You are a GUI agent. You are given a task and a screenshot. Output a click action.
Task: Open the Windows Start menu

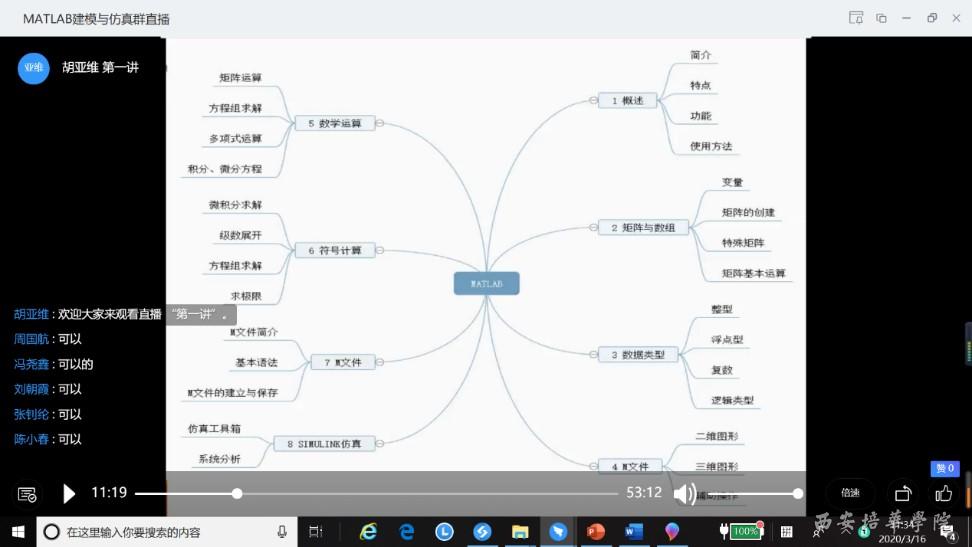pyautogui.click(x=18, y=532)
